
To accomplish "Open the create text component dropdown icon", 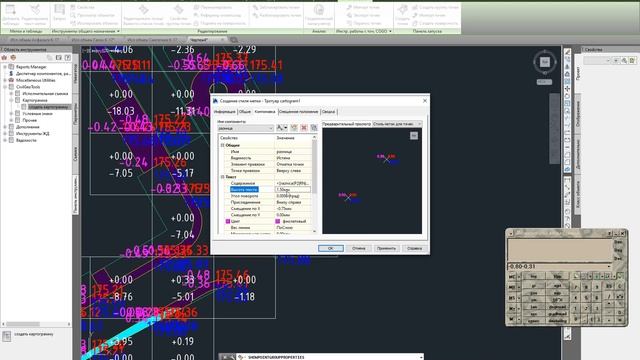I will [282, 128].
